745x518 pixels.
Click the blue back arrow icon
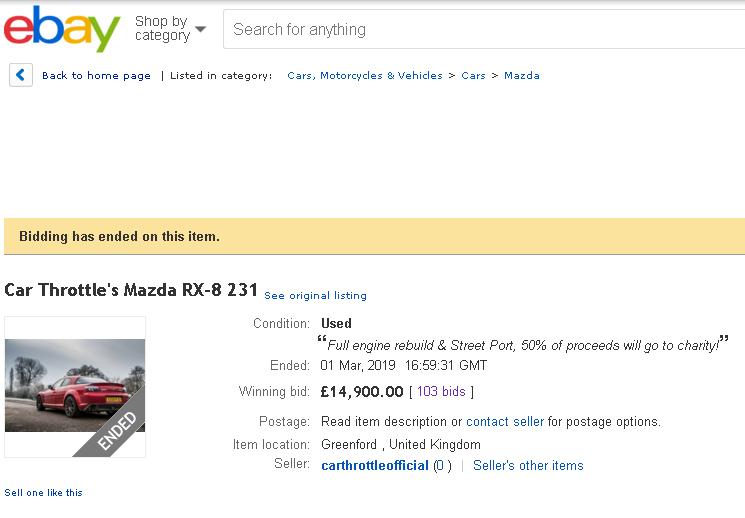point(21,75)
